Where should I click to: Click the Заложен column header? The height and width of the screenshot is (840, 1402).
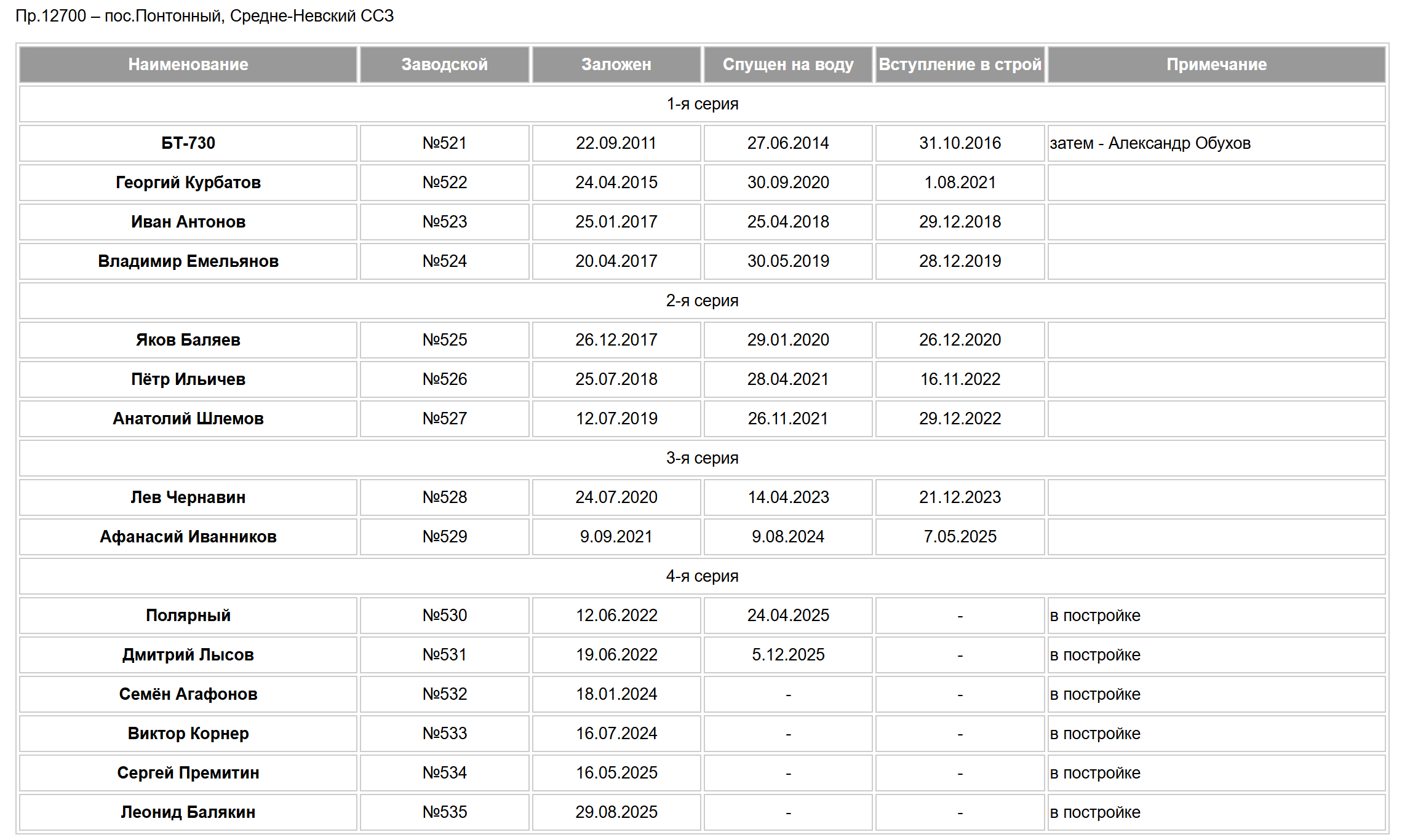[x=616, y=65]
